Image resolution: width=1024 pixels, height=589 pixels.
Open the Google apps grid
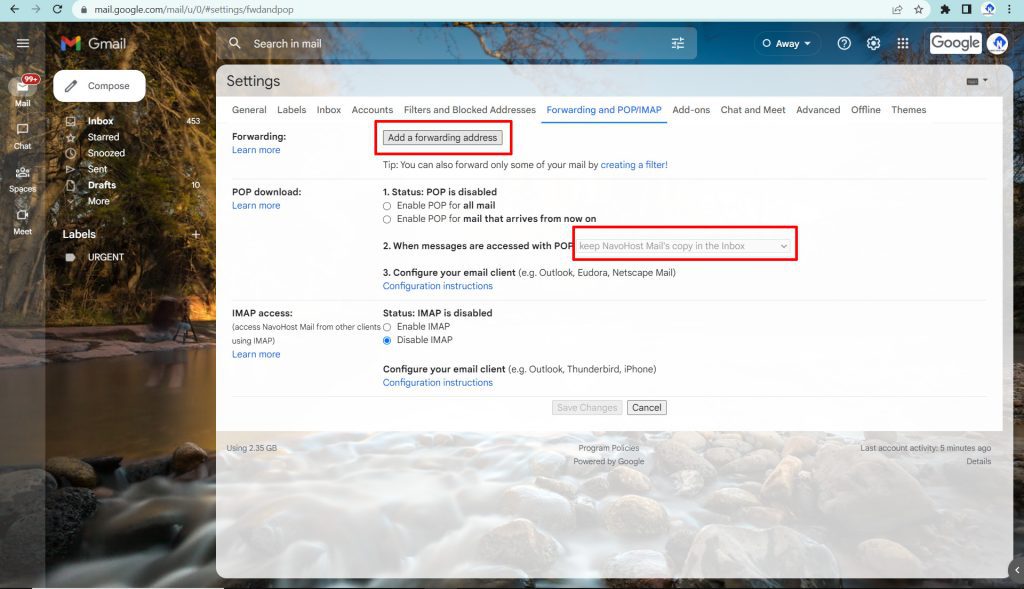click(902, 43)
